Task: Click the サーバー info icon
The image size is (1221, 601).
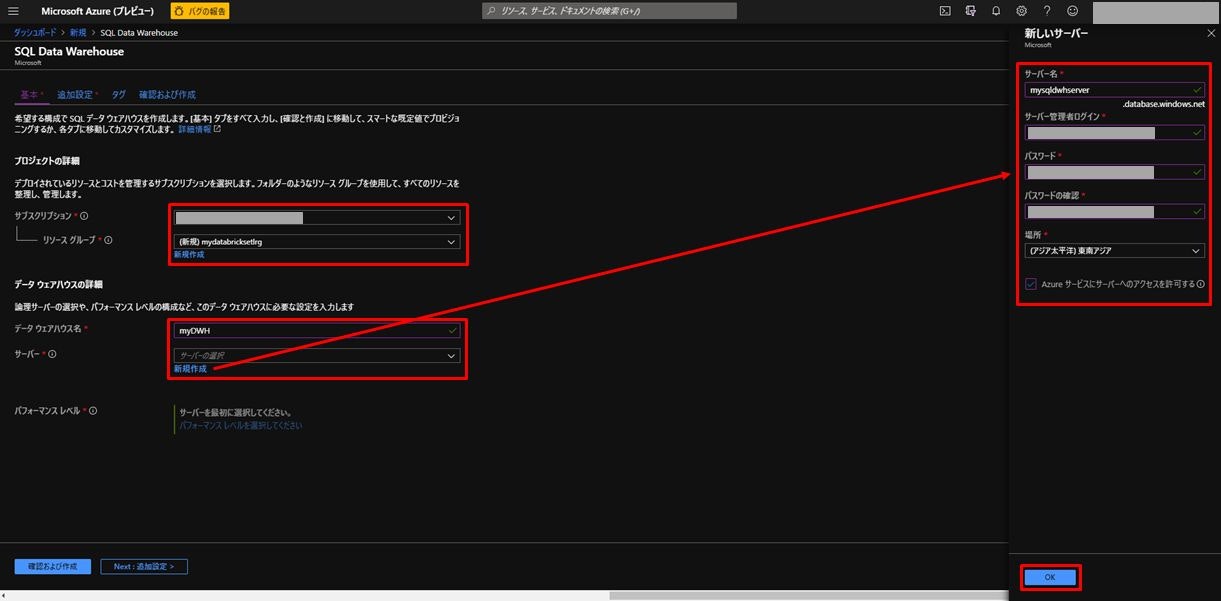Action: click(x=52, y=354)
